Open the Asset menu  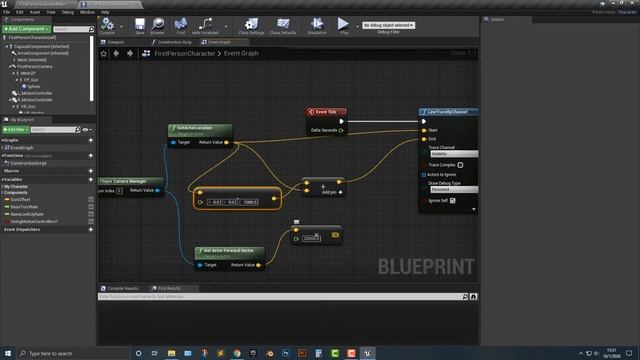tap(35, 12)
